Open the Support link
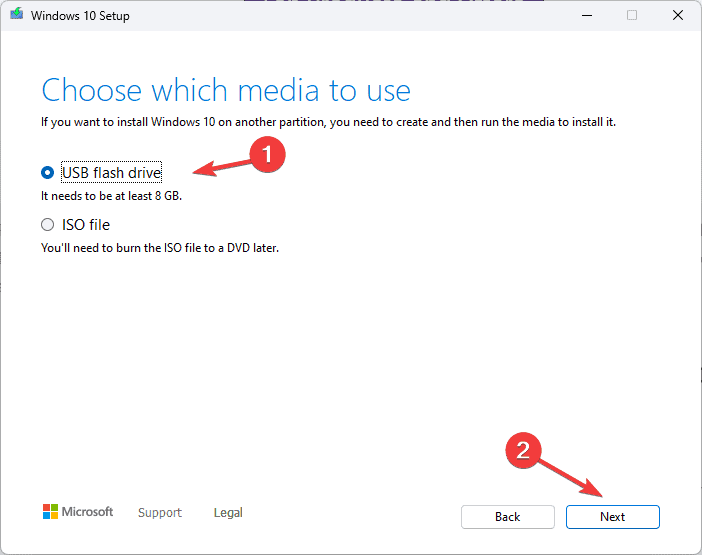The image size is (702, 555). tap(160, 513)
